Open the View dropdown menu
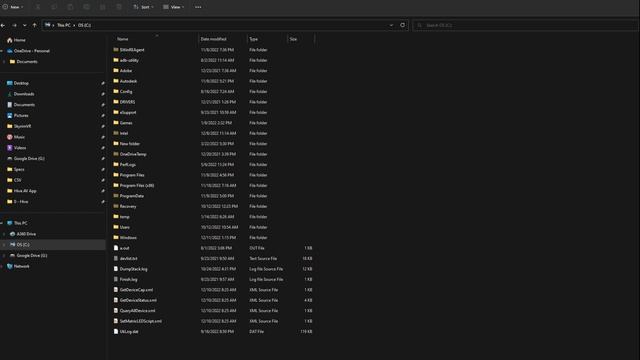640x360 pixels. (173, 7)
